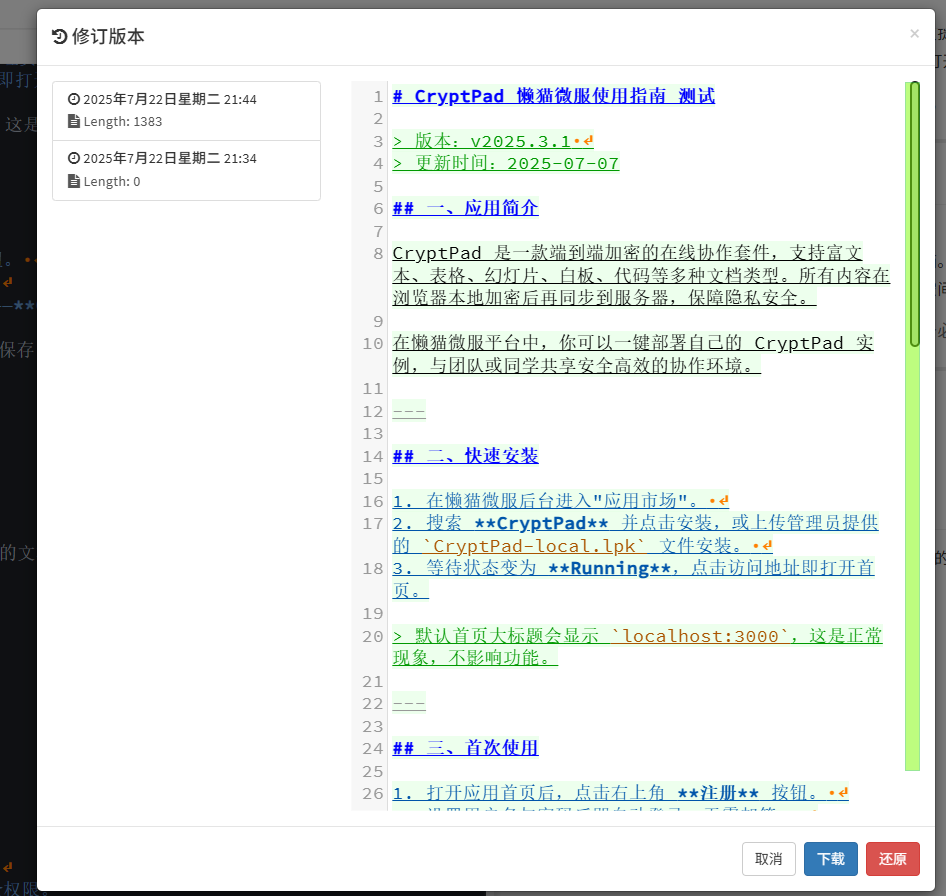Click the clock icon of the 21:34 revision

click(74, 158)
